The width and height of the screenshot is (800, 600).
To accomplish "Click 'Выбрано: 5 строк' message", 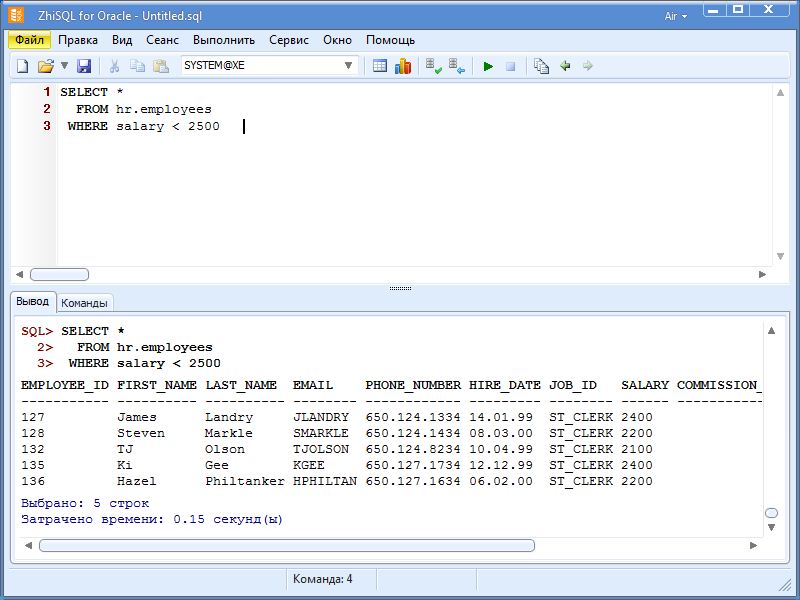I will pyautogui.click(x=85, y=504).
